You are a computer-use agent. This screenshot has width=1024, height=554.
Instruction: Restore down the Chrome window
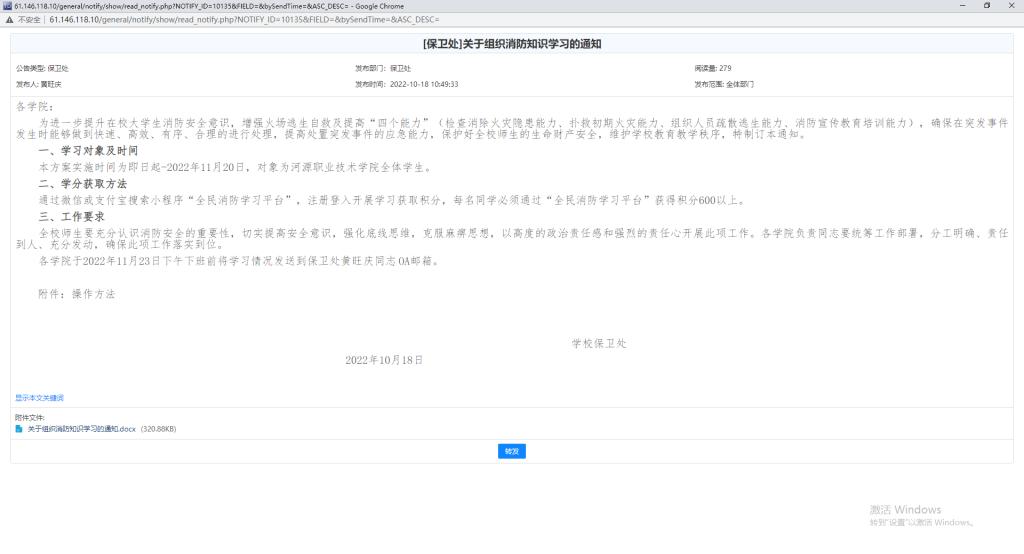[x=986, y=6]
